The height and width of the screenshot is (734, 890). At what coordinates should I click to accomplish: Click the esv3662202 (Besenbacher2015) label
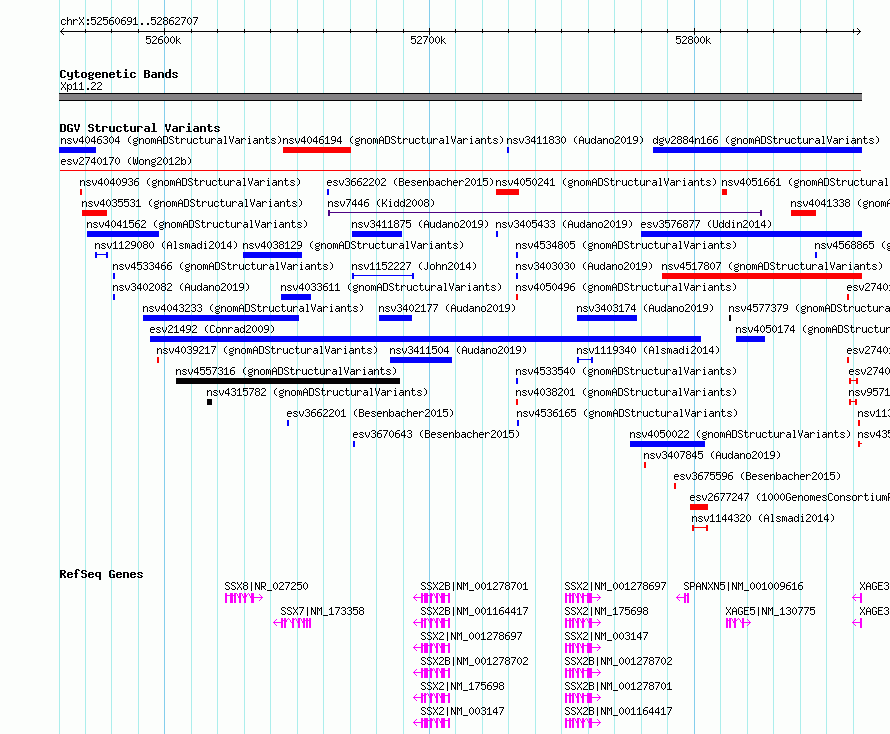(x=410, y=182)
